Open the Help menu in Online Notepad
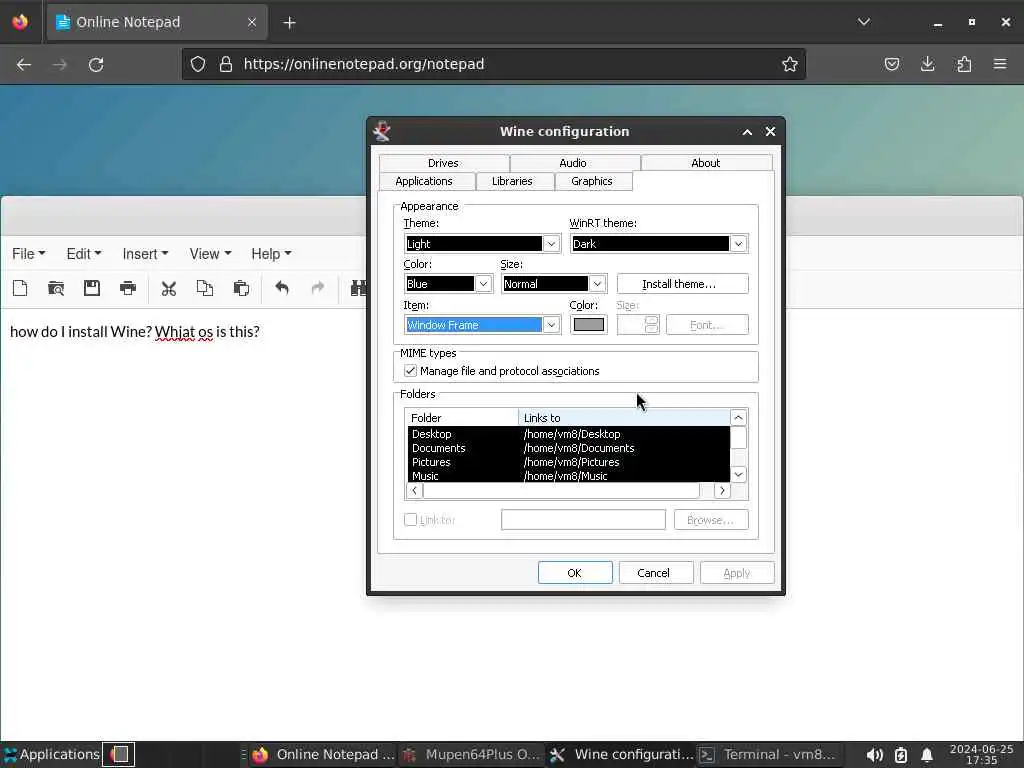 271,253
